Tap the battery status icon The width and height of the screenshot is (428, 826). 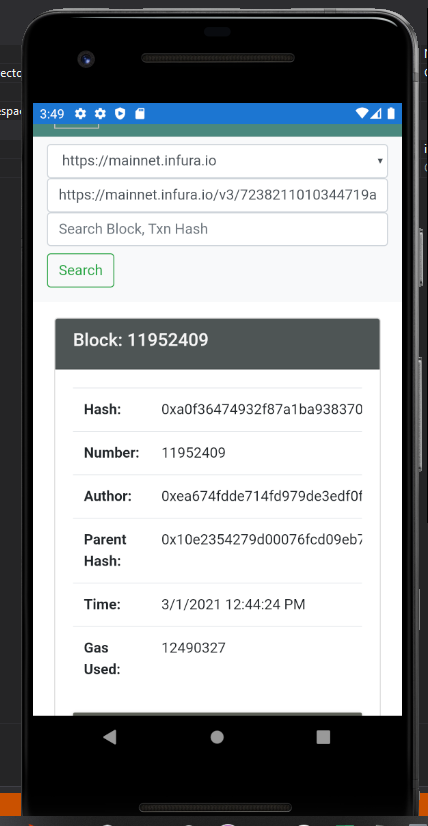point(391,113)
